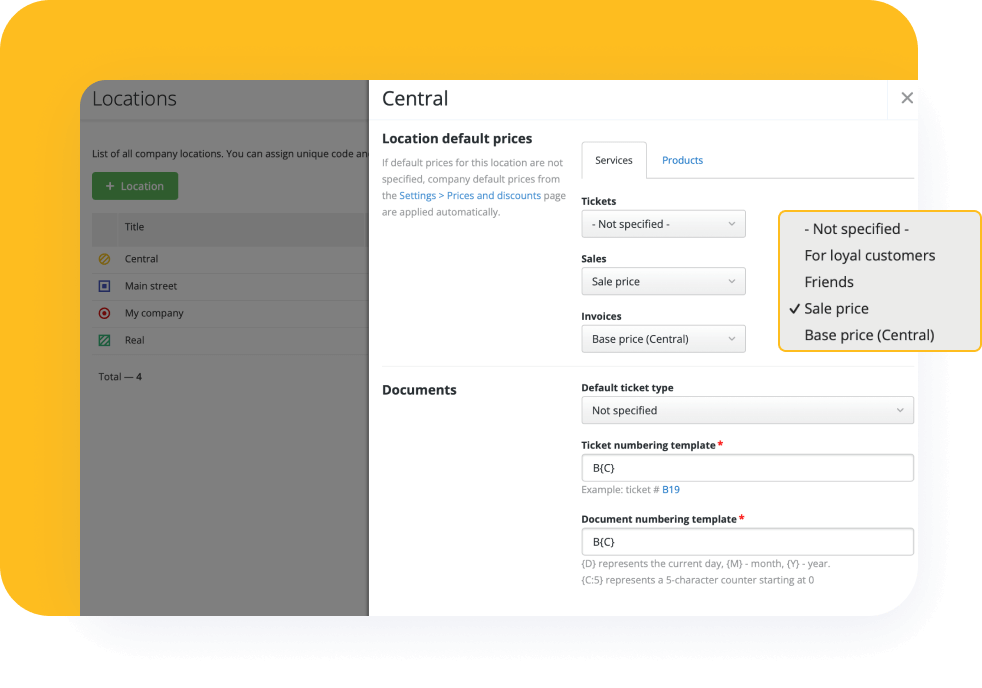Click the Ticket numbering template input field
982x688 pixels.
(x=747, y=467)
